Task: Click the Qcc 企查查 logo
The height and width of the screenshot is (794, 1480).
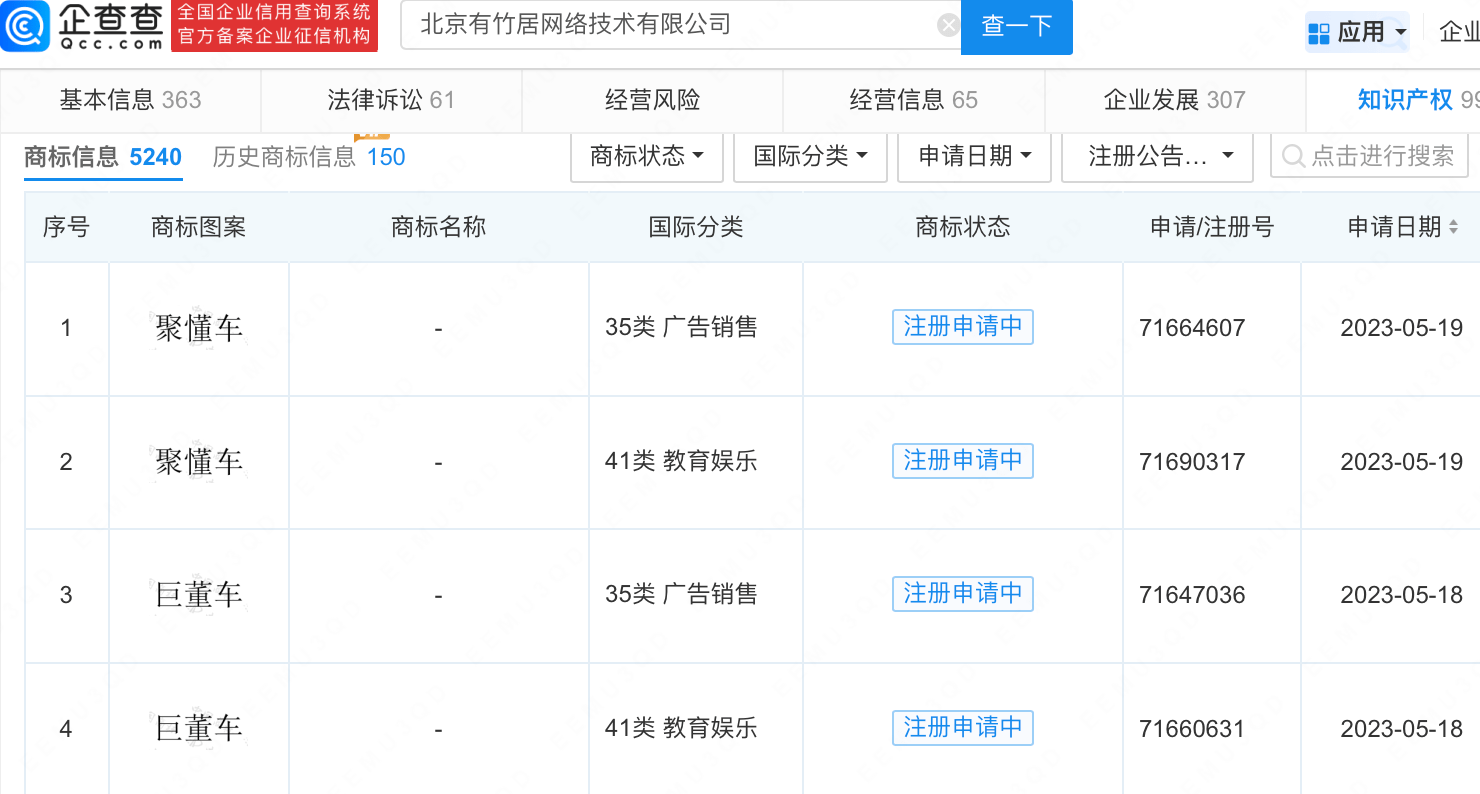Action: (x=84, y=26)
